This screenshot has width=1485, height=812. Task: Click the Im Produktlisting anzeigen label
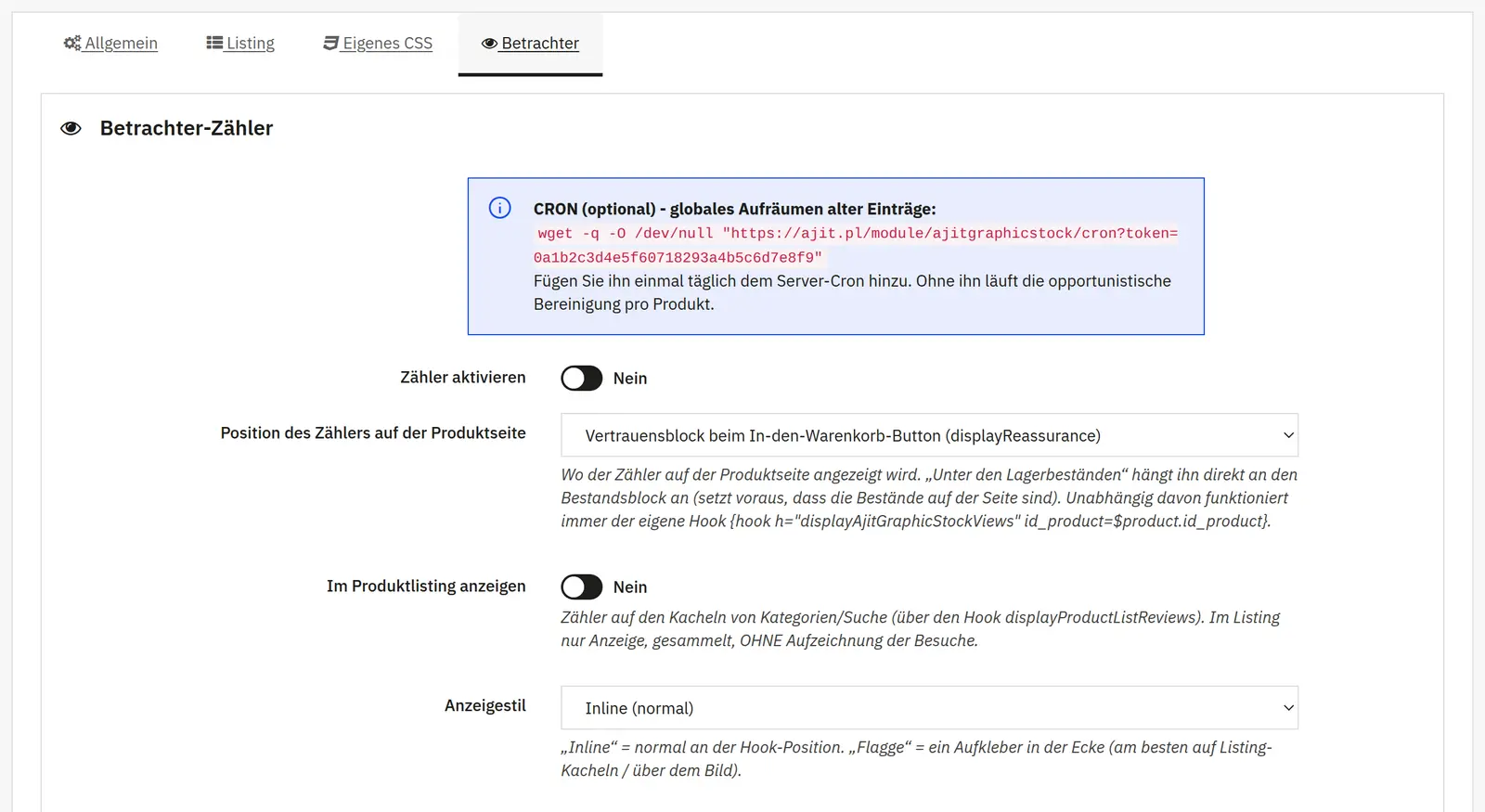[426, 586]
